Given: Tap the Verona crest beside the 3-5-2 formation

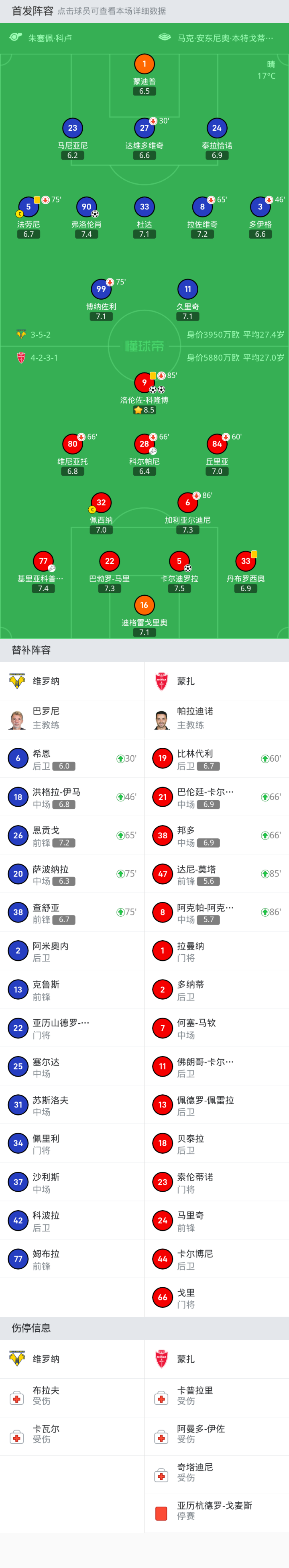Looking at the screenshot, I should coord(21,334).
